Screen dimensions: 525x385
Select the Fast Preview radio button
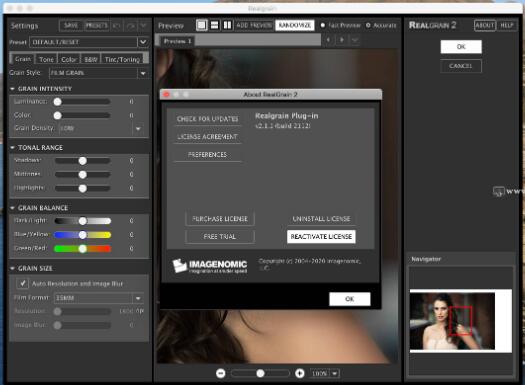tap(322, 25)
